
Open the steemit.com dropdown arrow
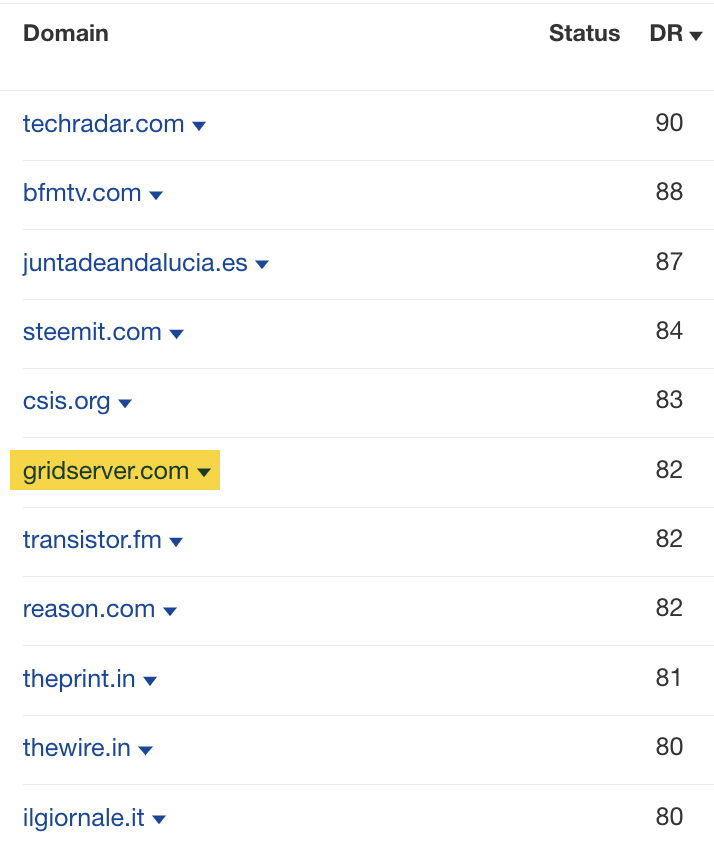[176, 334]
